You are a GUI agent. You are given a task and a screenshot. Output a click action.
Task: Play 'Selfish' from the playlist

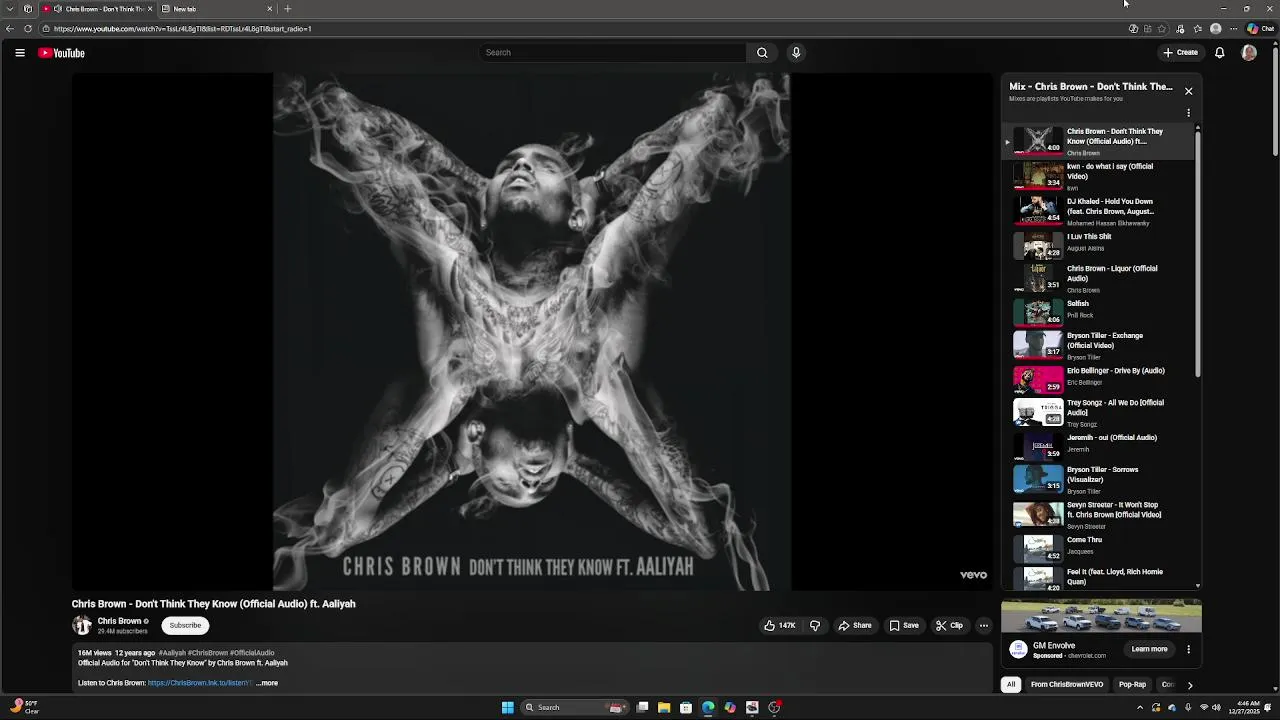coord(1098,312)
